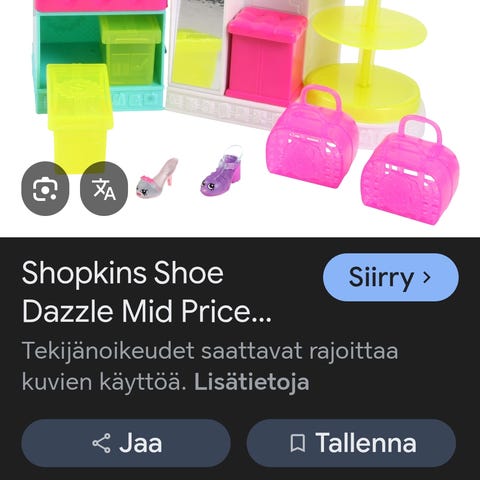
Task: Tap the translate image icon
Action: click(x=104, y=188)
